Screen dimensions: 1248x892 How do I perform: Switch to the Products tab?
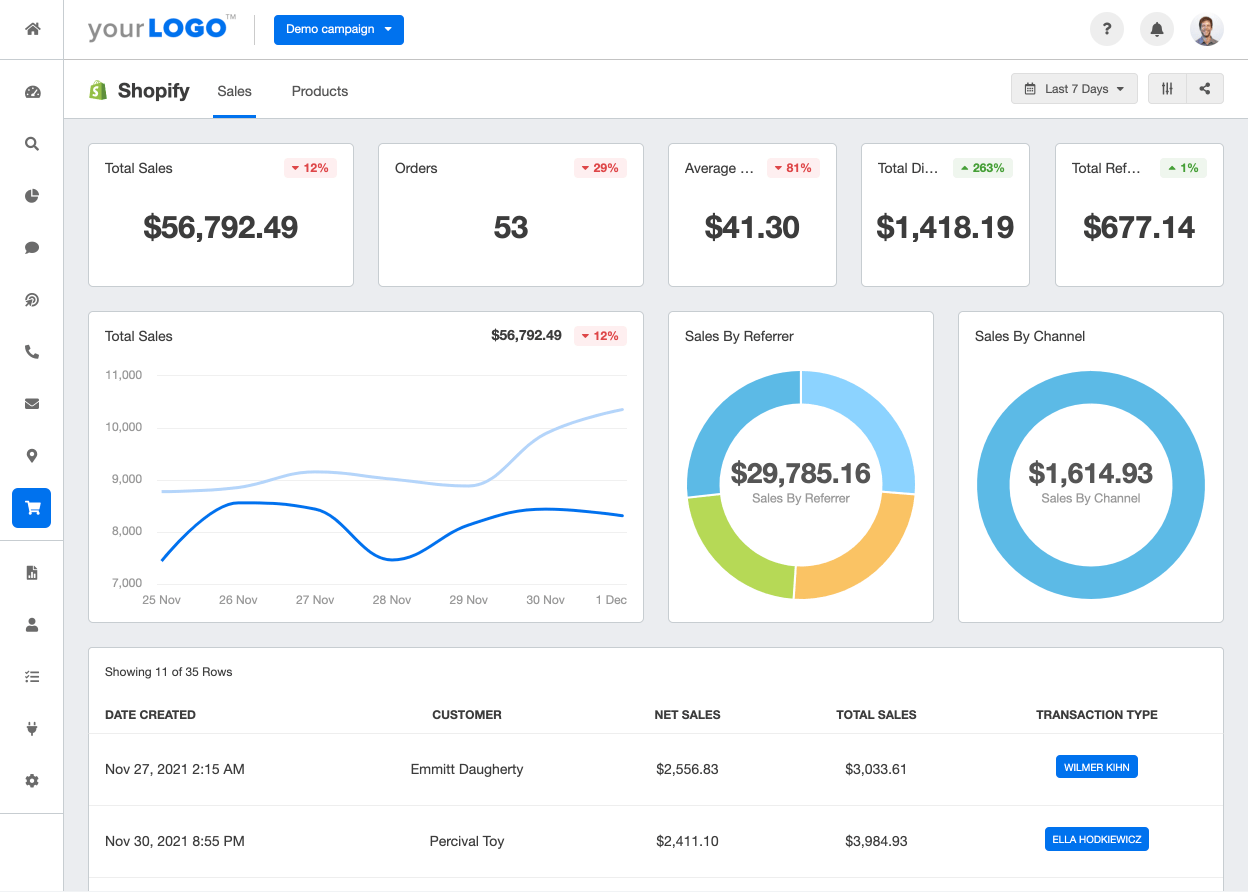[x=320, y=91]
